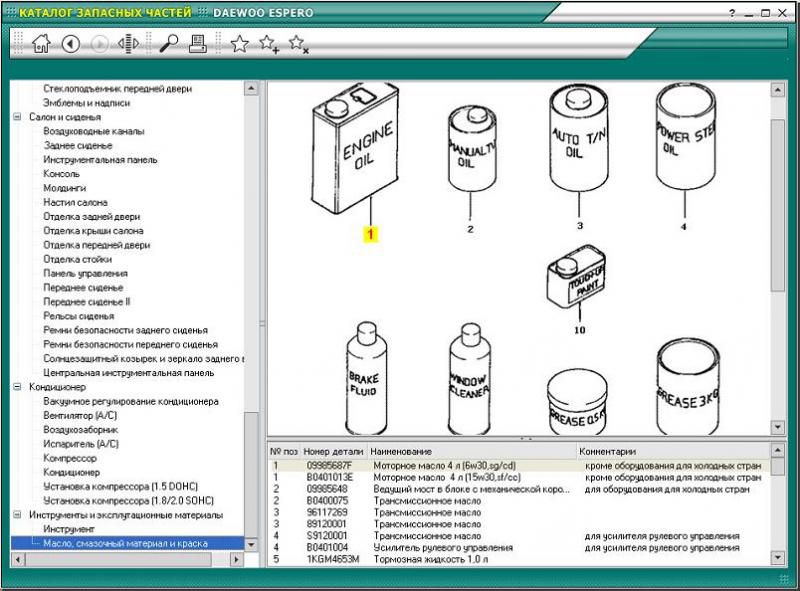Open the favorites list star icon

239,43
